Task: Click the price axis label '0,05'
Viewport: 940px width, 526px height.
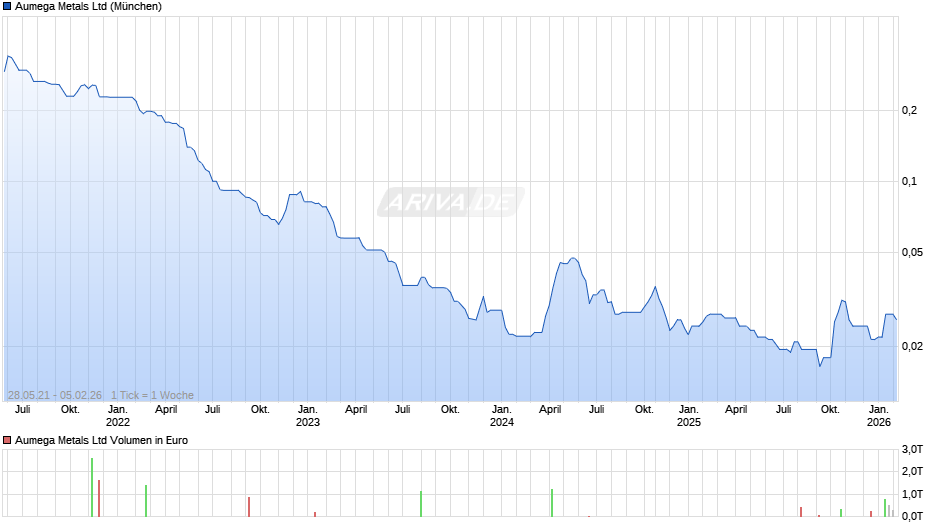Action: (912, 253)
